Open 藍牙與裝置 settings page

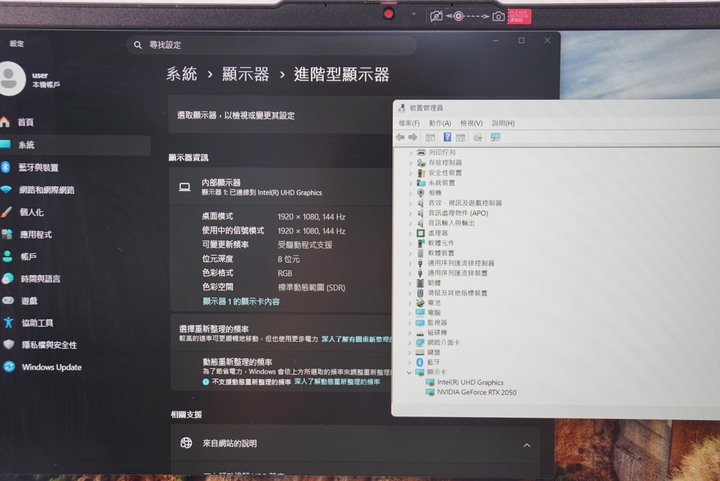[38, 168]
